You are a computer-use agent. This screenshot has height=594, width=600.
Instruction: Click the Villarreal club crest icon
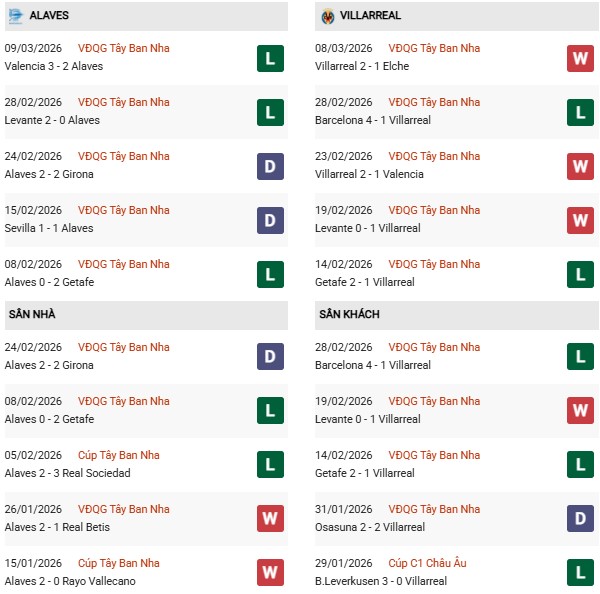328,16
